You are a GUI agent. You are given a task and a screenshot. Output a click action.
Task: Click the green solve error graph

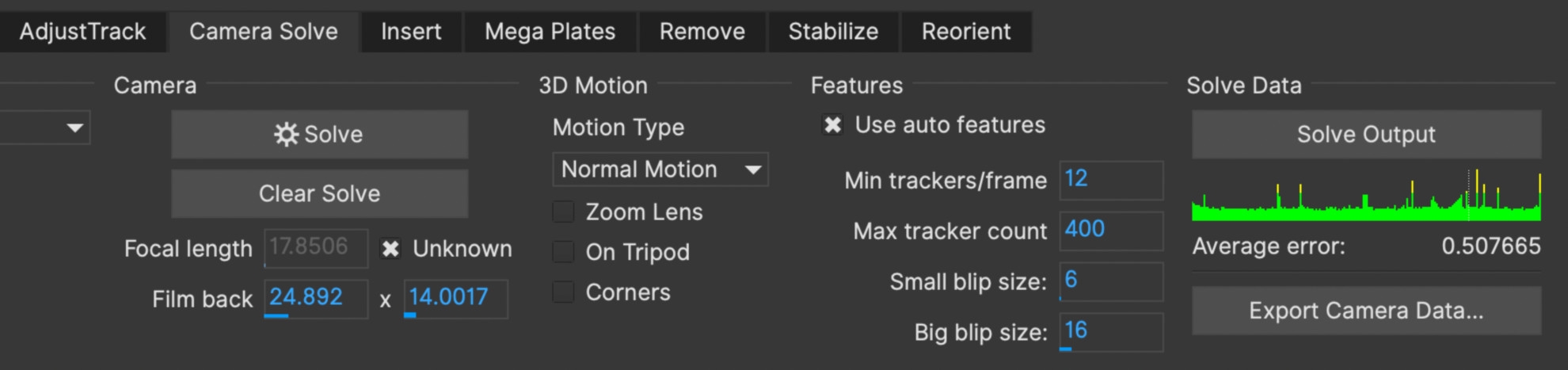point(1366,198)
